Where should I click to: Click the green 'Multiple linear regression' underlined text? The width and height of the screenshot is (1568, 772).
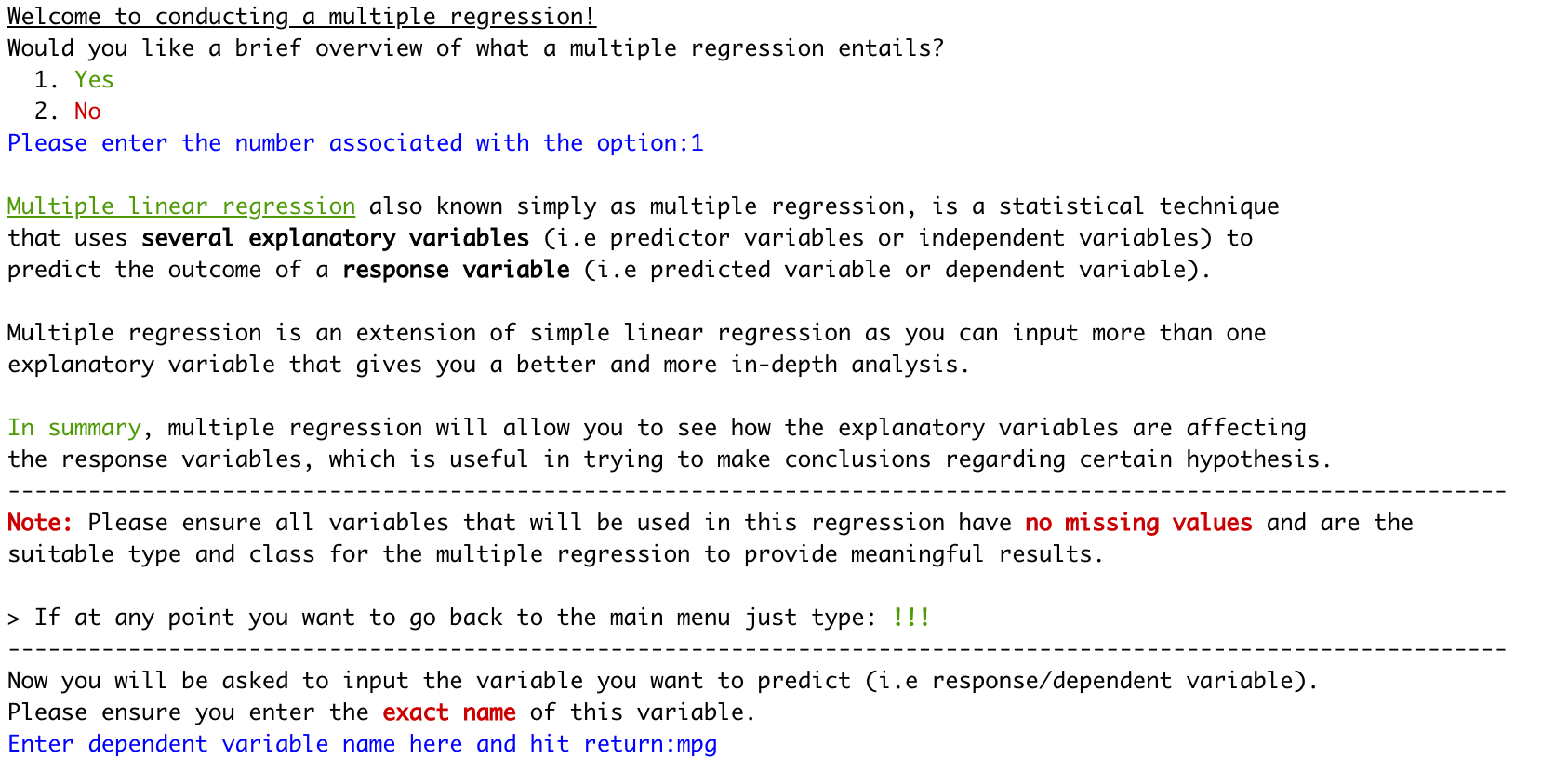(x=181, y=206)
